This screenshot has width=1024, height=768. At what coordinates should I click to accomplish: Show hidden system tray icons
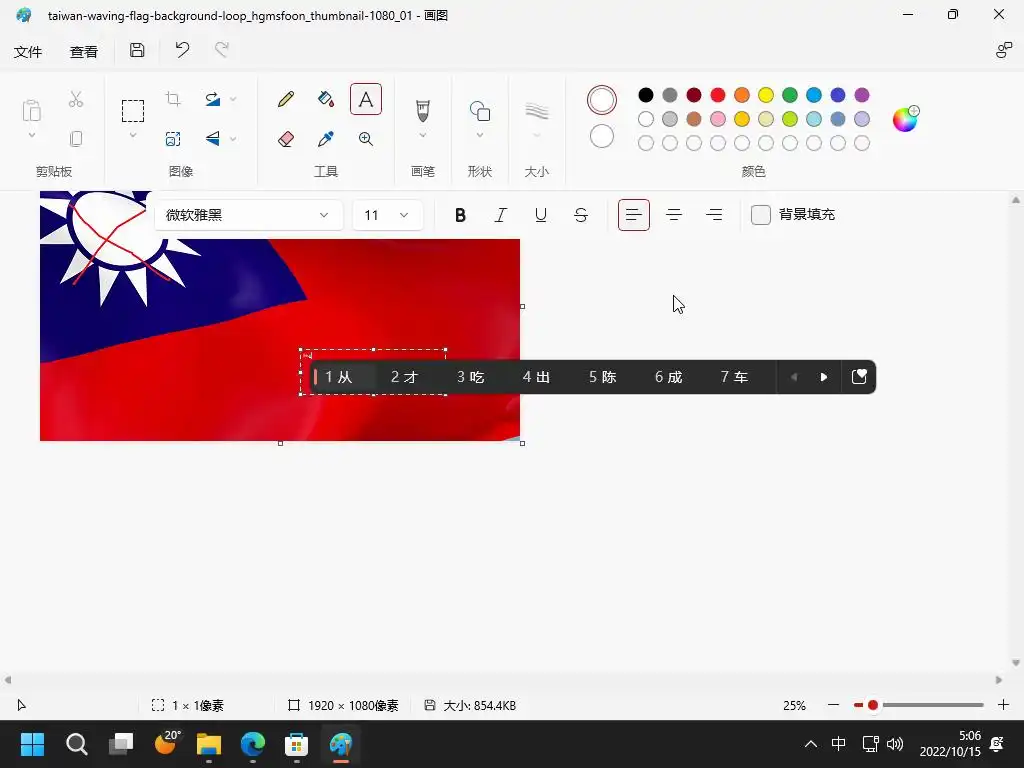810,744
